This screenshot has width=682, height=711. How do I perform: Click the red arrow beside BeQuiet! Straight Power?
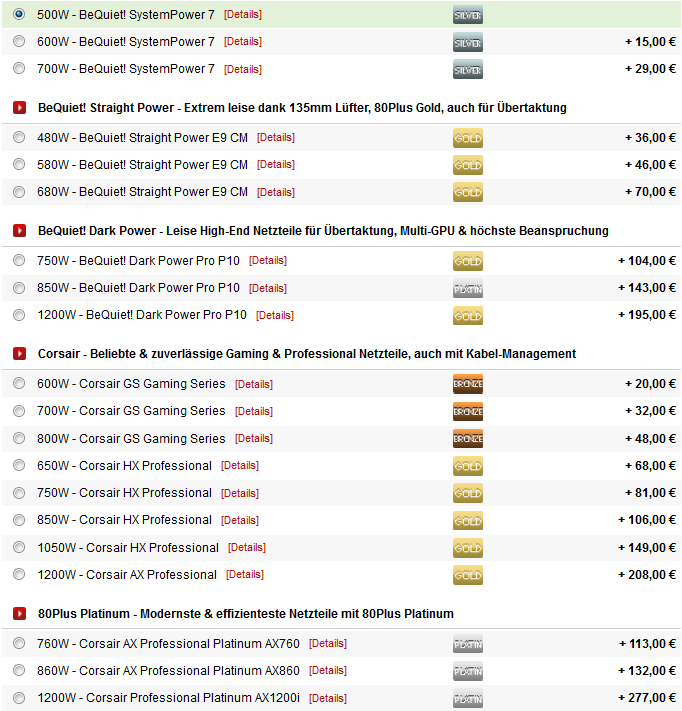click(x=19, y=107)
